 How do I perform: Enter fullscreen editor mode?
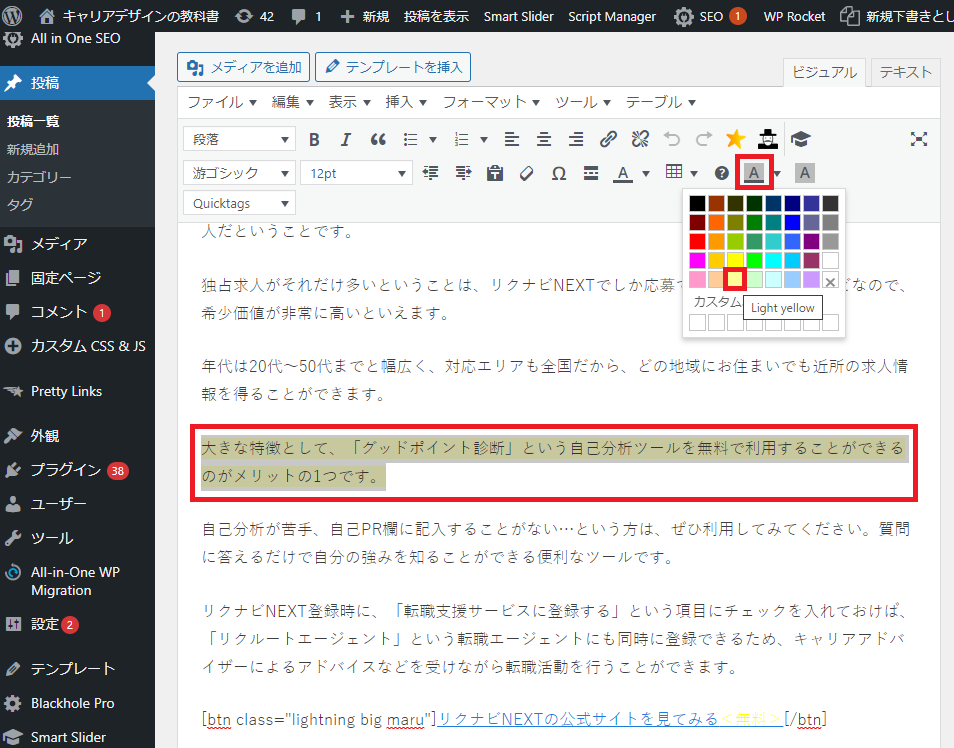(x=919, y=139)
